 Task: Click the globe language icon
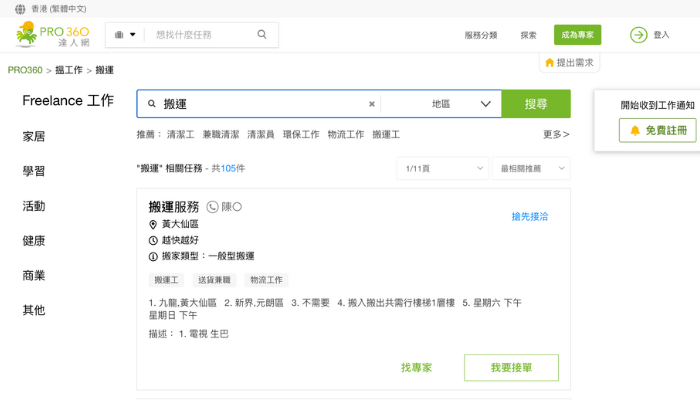[20, 9]
